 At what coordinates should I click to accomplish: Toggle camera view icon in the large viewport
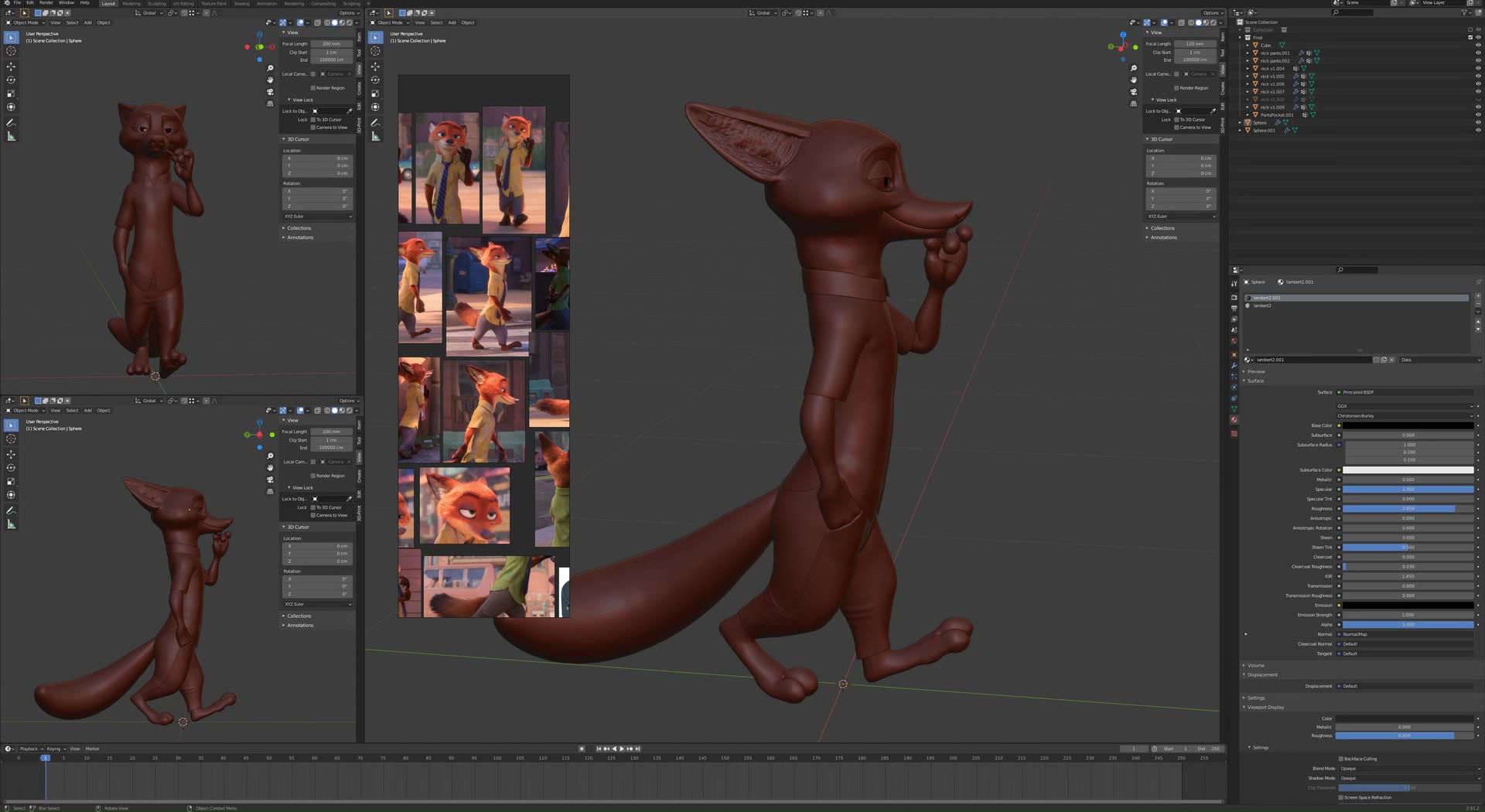(1134, 91)
